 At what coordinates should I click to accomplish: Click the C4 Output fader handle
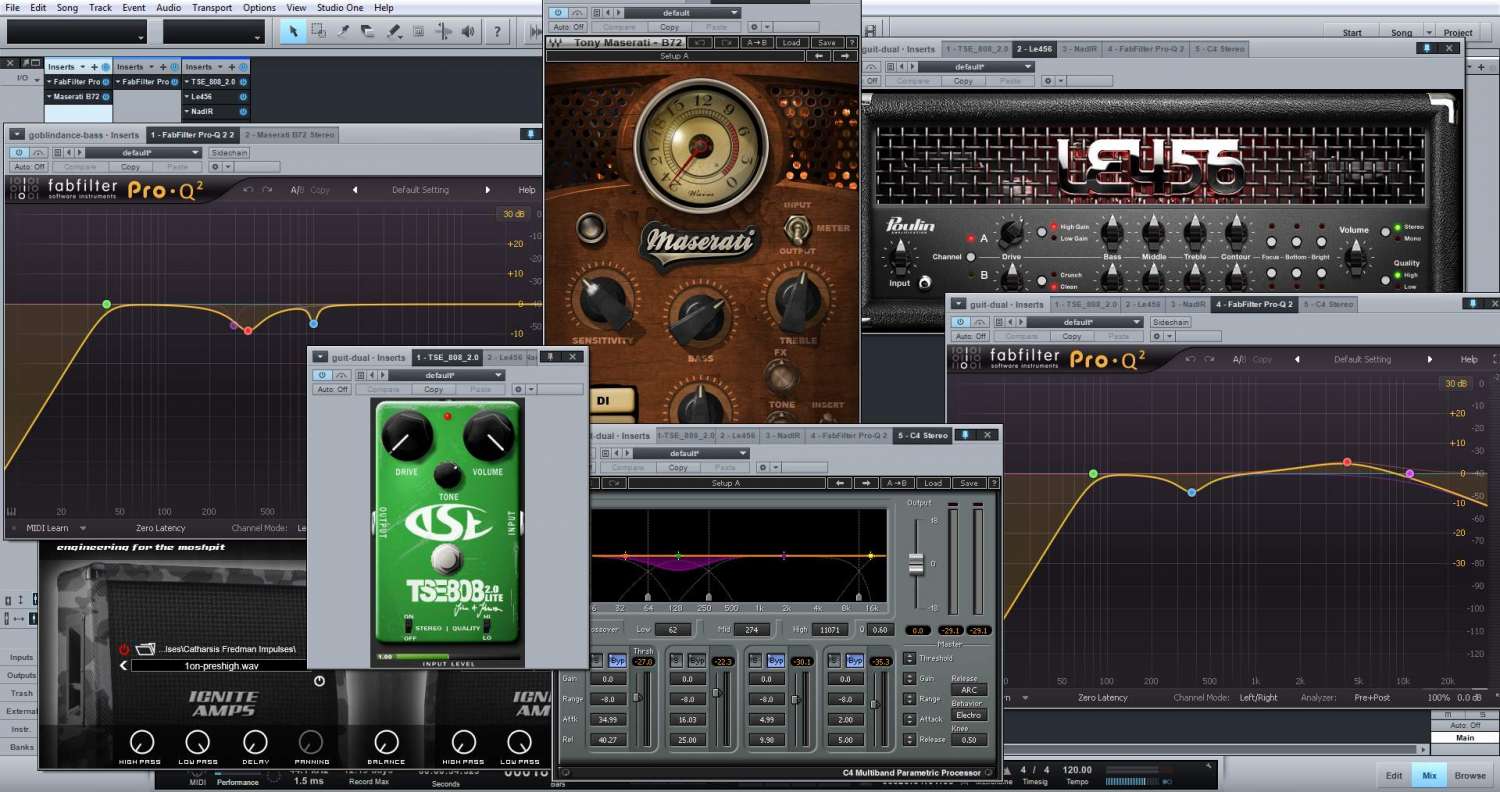(915, 565)
